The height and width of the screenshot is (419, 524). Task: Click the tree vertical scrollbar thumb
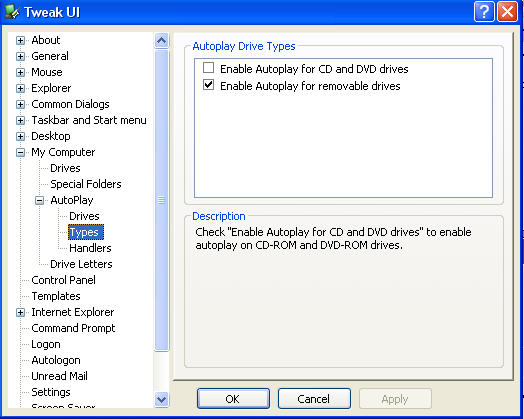162,200
